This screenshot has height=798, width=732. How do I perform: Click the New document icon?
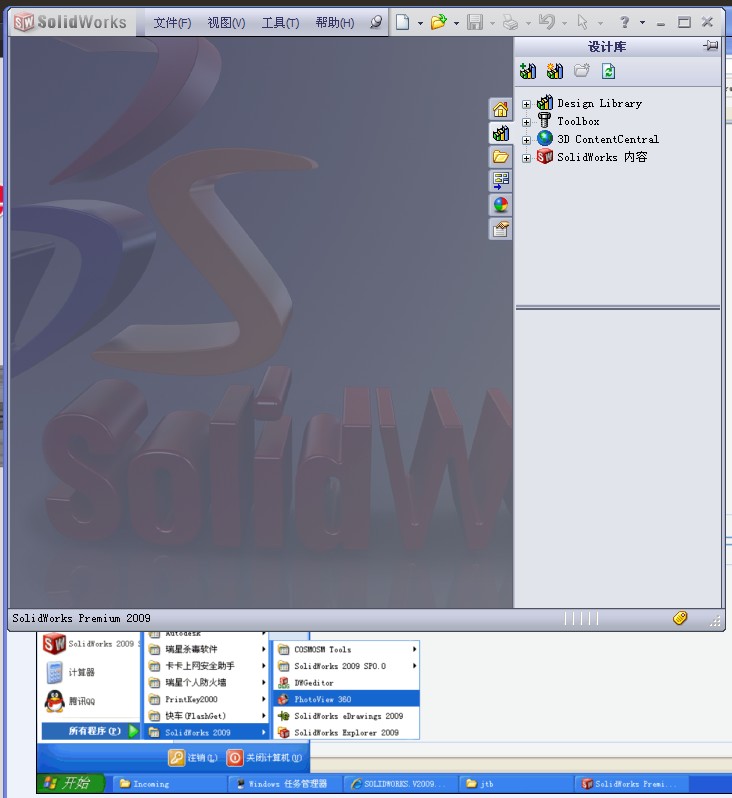tap(403, 22)
